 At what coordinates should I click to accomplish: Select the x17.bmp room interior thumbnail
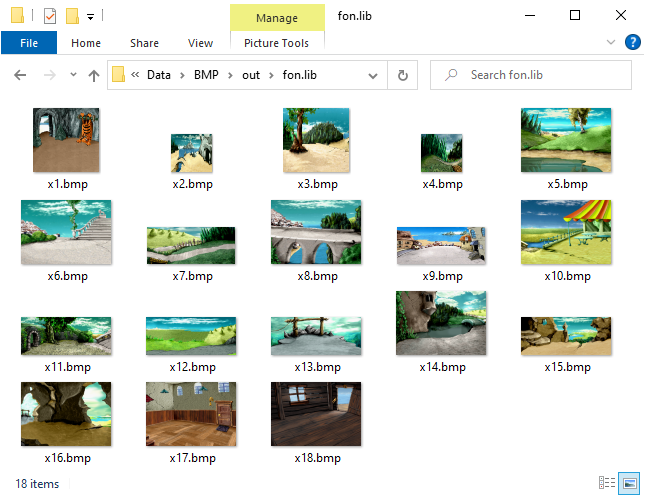[x=191, y=414]
